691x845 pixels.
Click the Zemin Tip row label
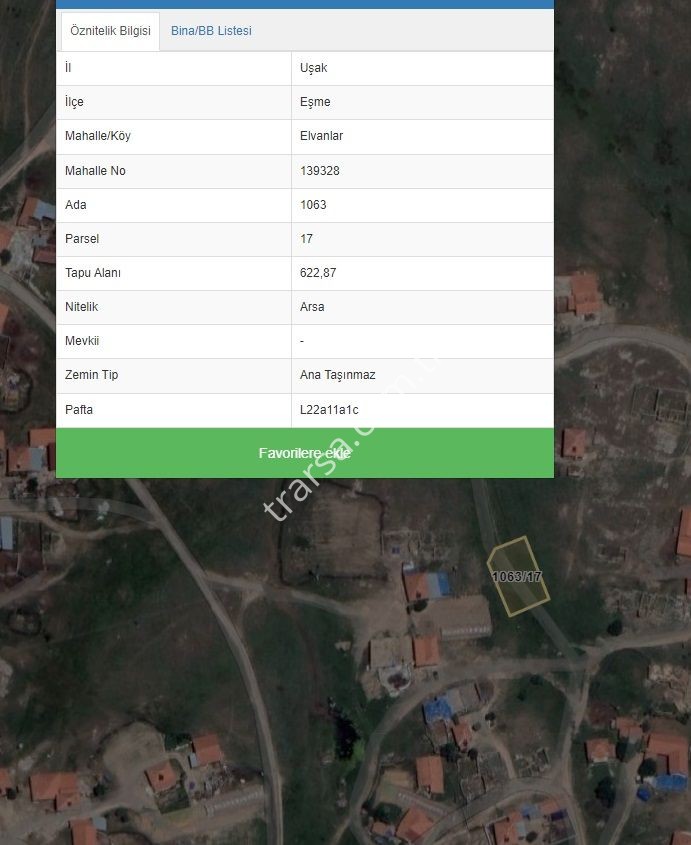(91, 375)
